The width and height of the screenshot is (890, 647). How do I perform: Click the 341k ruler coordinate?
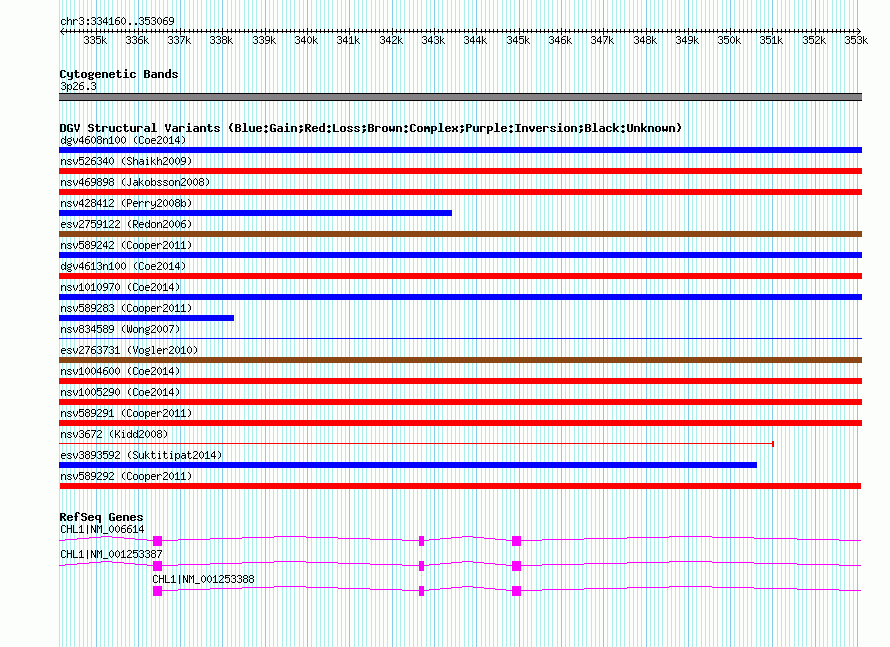coord(348,40)
